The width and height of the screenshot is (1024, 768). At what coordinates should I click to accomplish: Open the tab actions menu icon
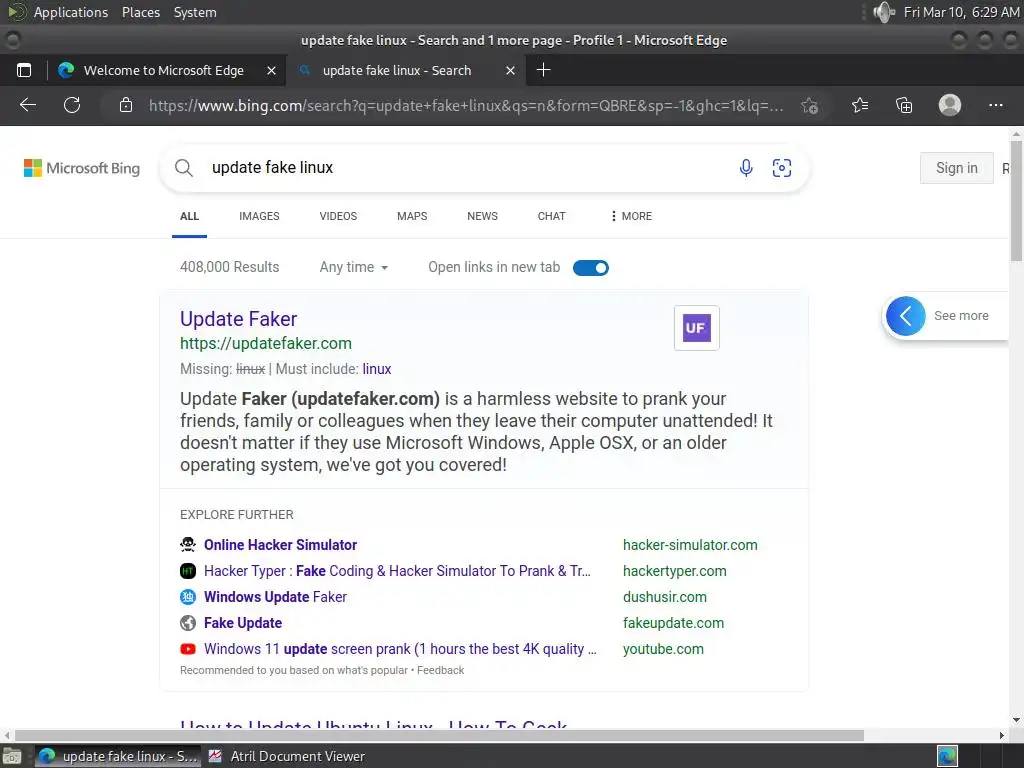24,70
